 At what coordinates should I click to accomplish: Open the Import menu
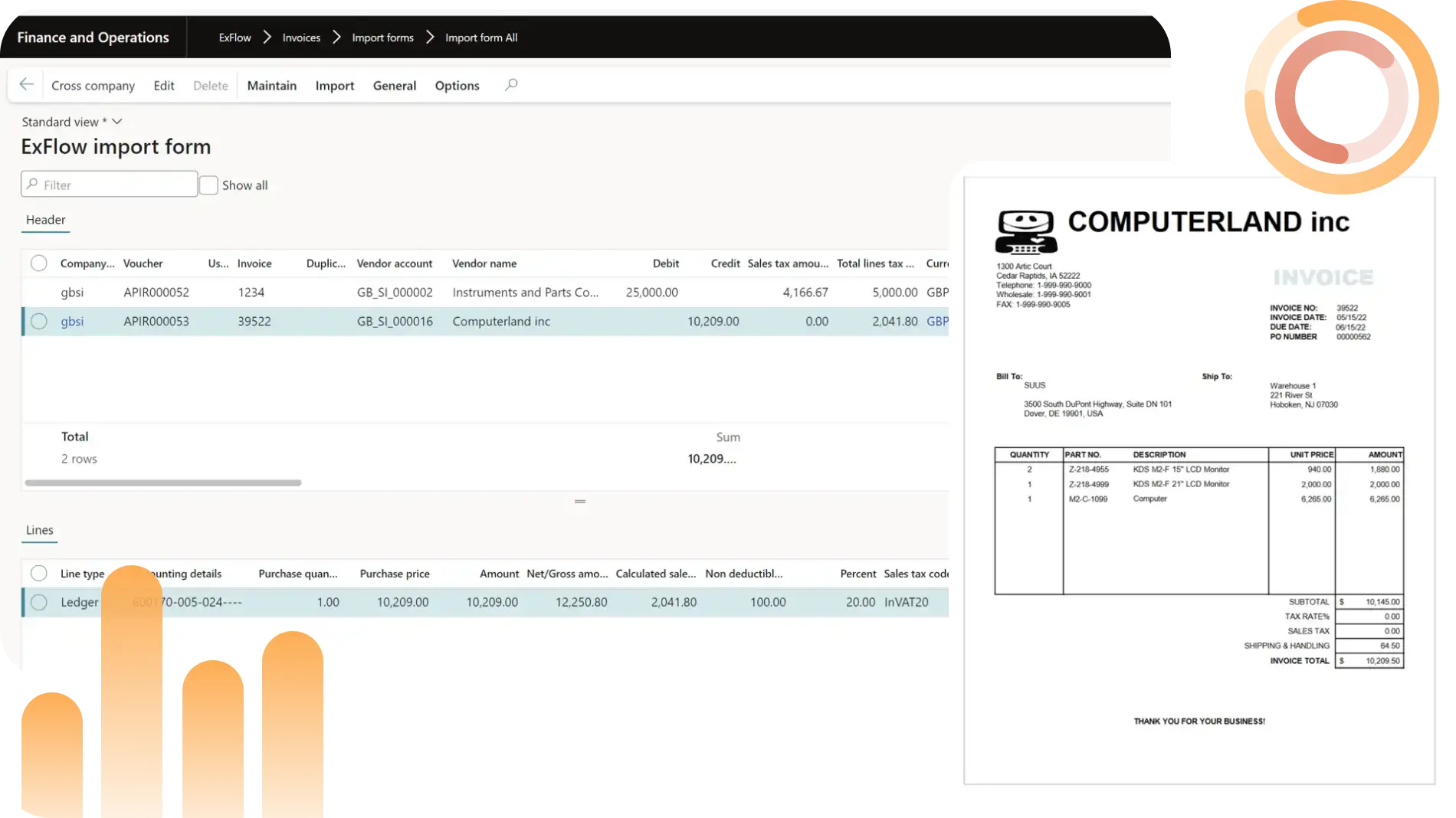click(335, 86)
